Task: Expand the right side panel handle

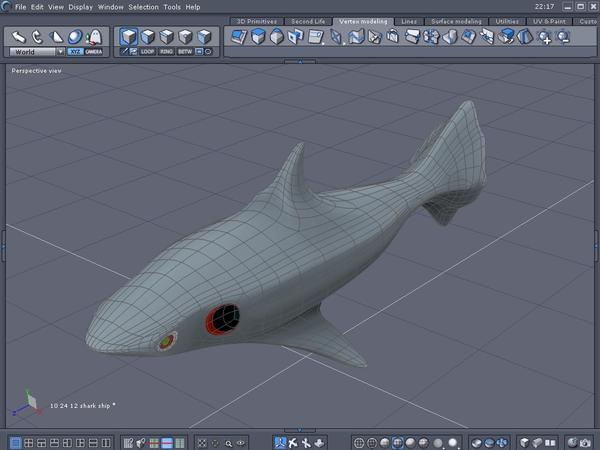Action: 597,246
